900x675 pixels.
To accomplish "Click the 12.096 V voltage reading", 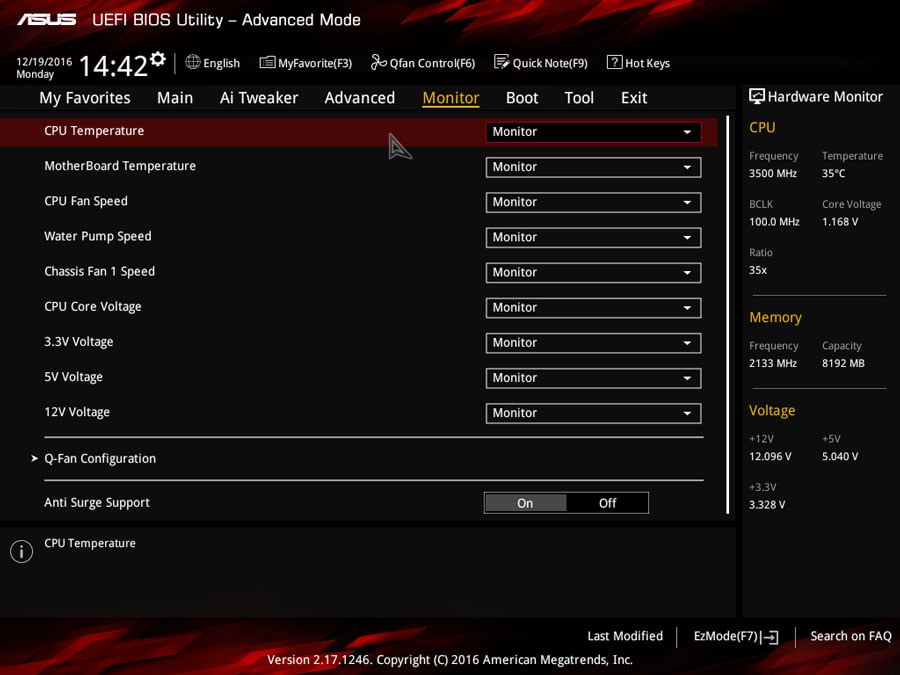I will (x=770, y=456).
